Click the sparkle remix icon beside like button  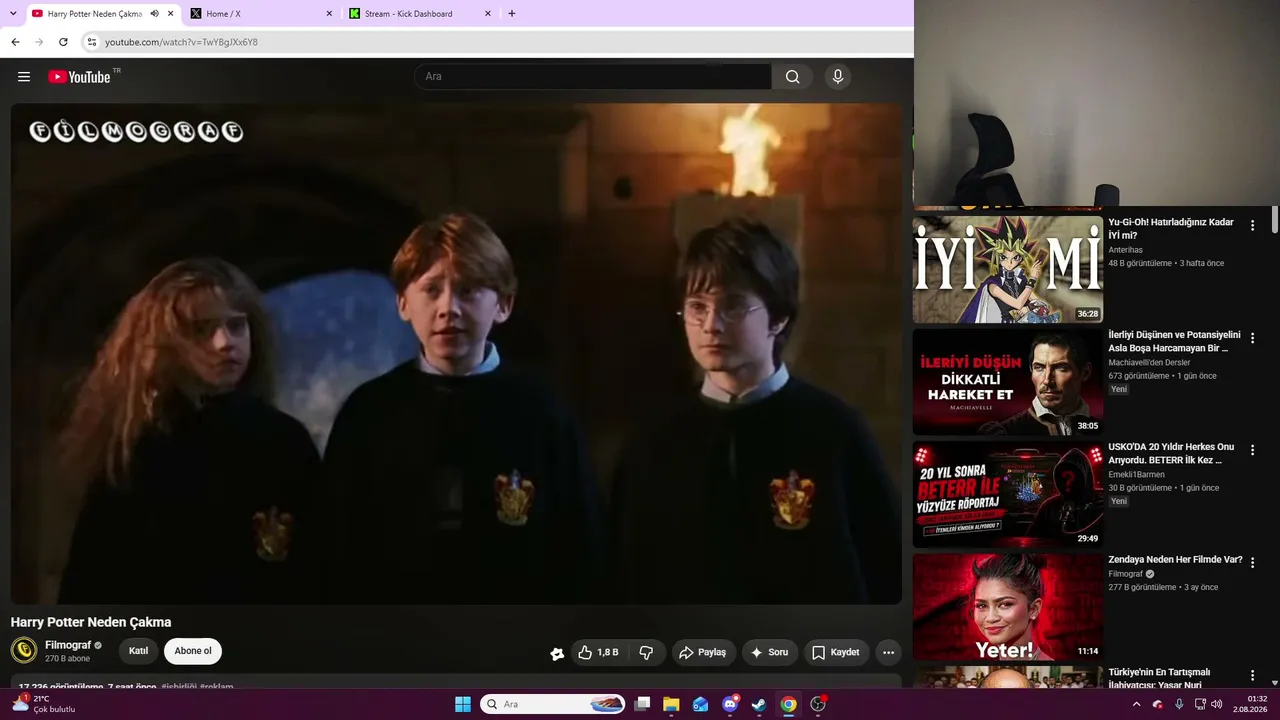click(557, 653)
